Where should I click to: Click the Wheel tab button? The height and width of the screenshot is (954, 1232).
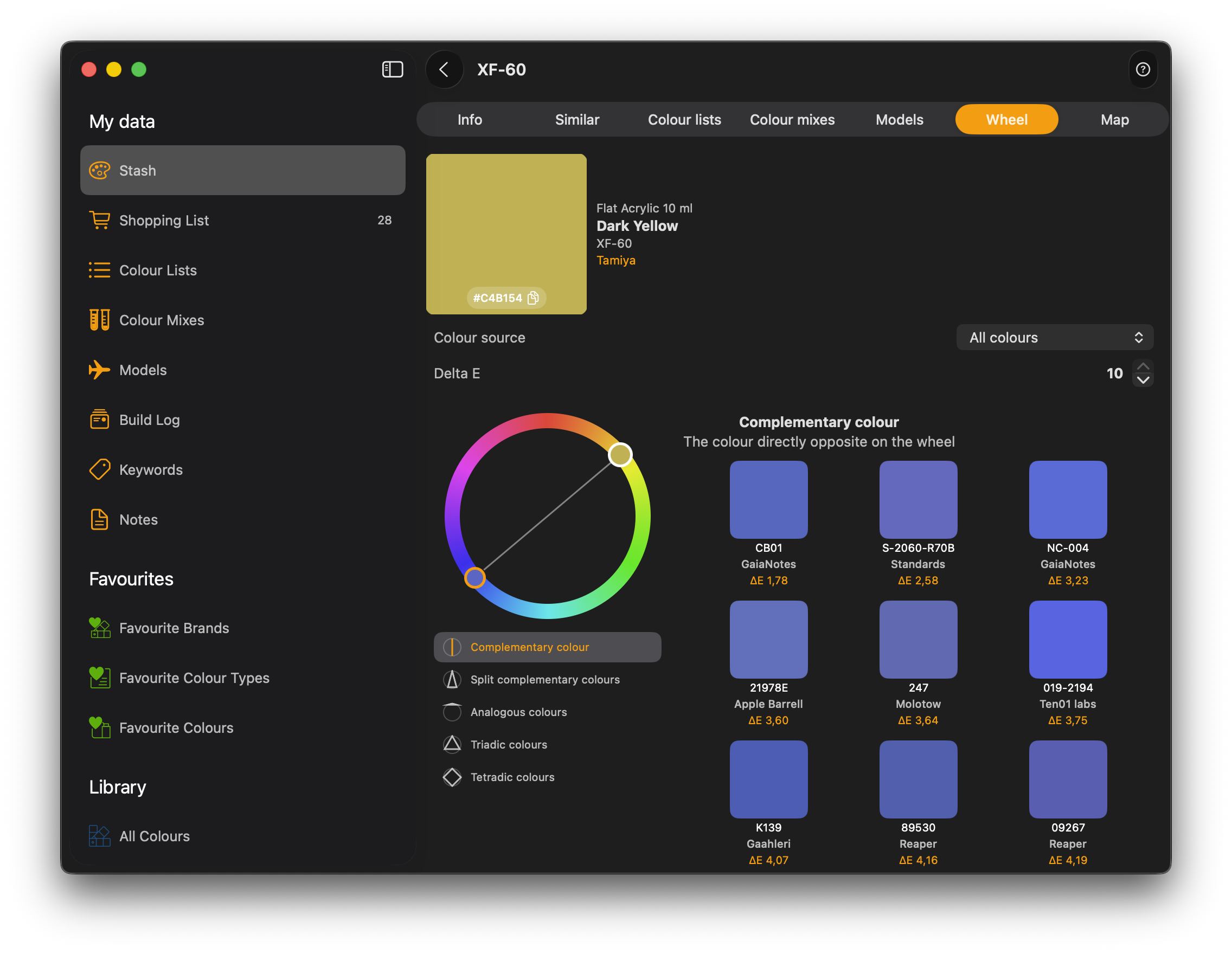[1006, 120]
